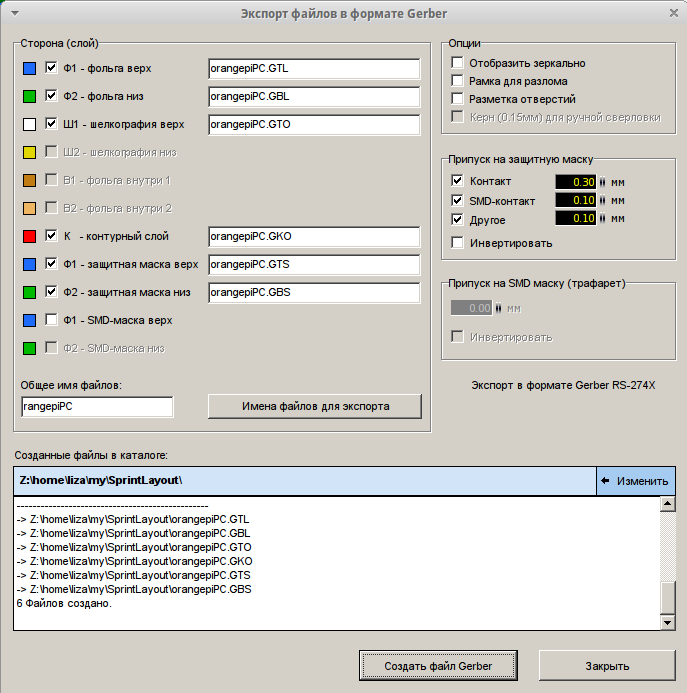Click the log scrollbar down arrow
This screenshot has height=693, width=687.
[668, 623]
